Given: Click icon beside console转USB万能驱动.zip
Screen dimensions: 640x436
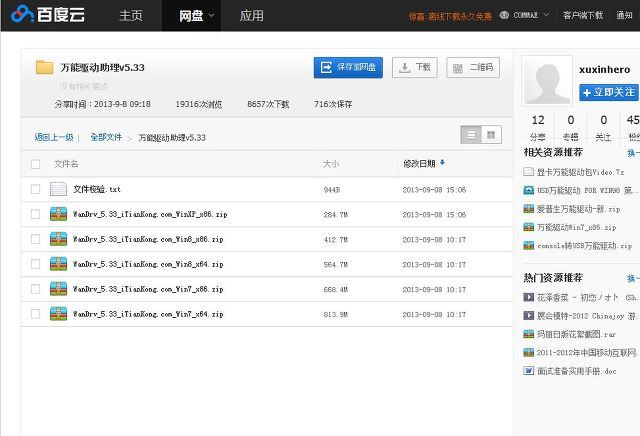Looking at the screenshot, I should 529,245.
